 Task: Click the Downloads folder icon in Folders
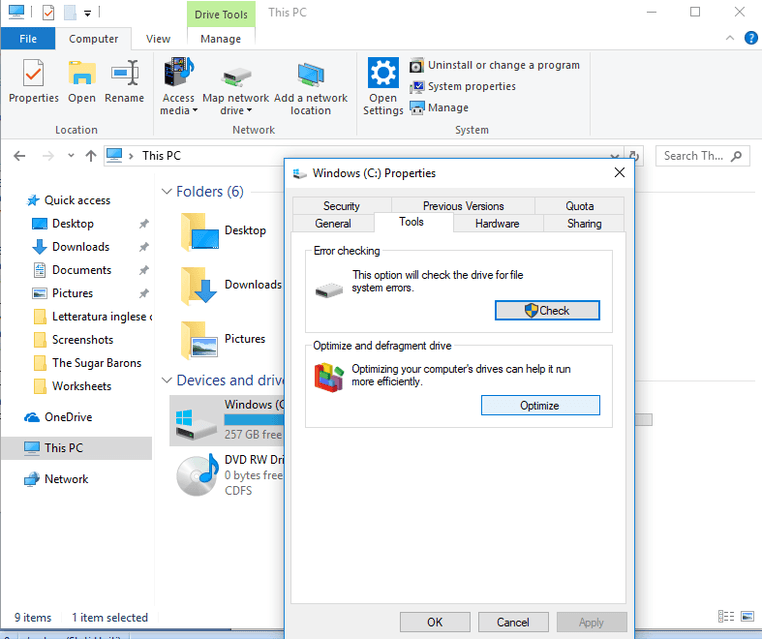[199, 286]
